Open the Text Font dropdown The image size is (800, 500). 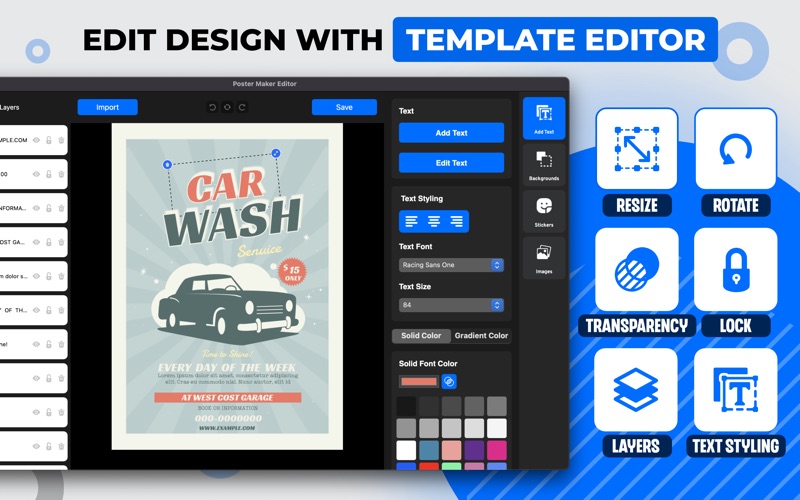click(x=451, y=265)
